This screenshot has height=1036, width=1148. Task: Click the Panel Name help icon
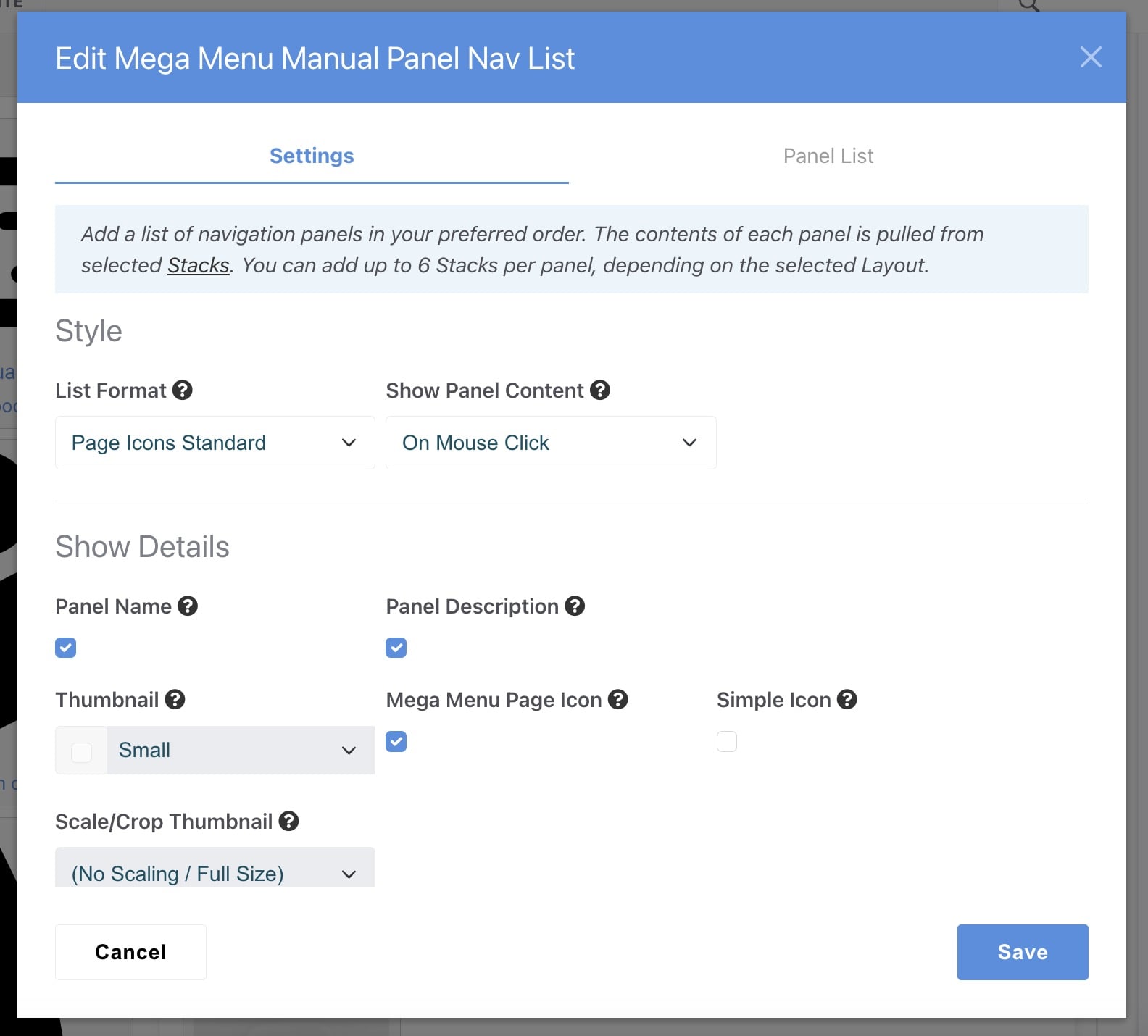(x=188, y=606)
